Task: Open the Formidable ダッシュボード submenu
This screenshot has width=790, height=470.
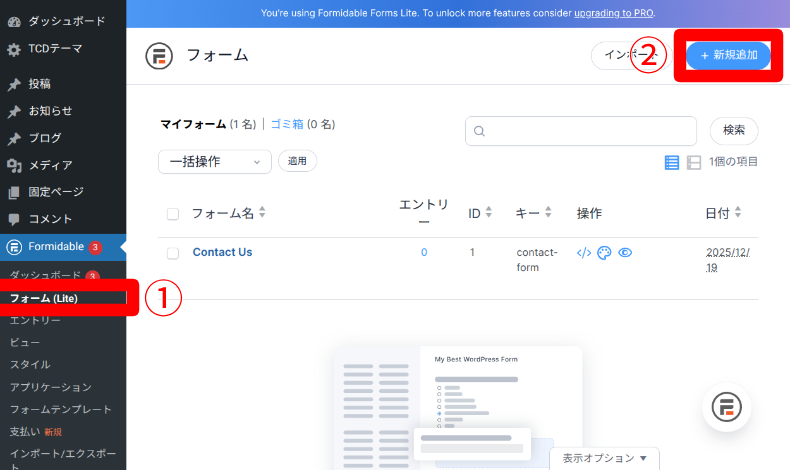Action: click(x=45, y=275)
